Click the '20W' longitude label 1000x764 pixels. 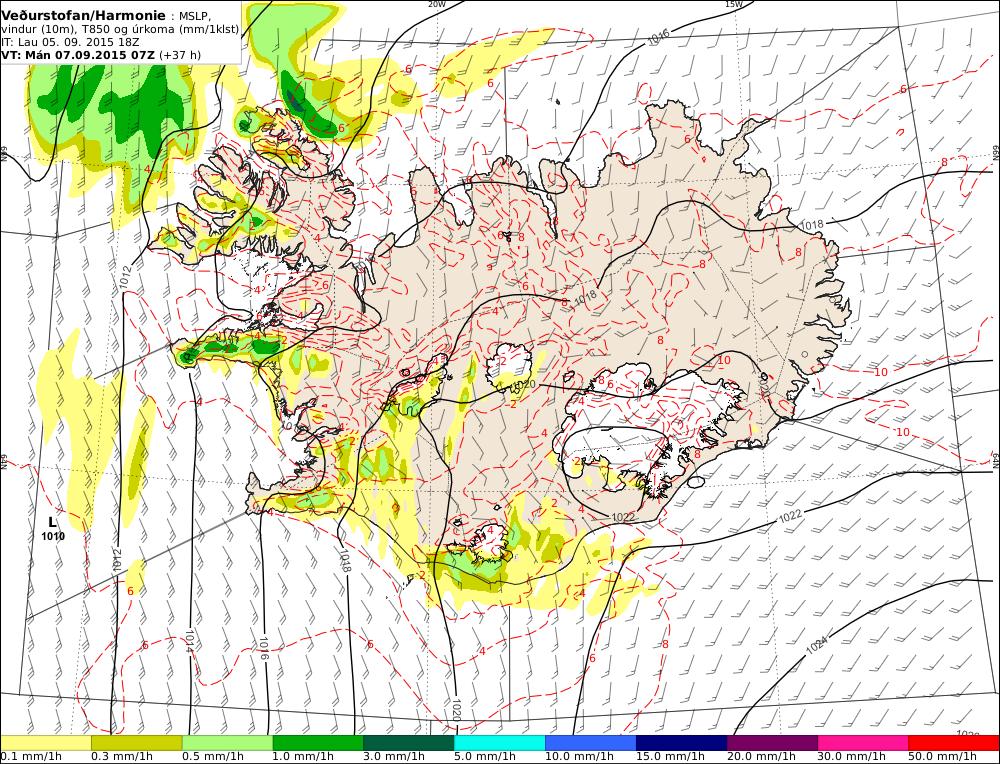[436, 4]
